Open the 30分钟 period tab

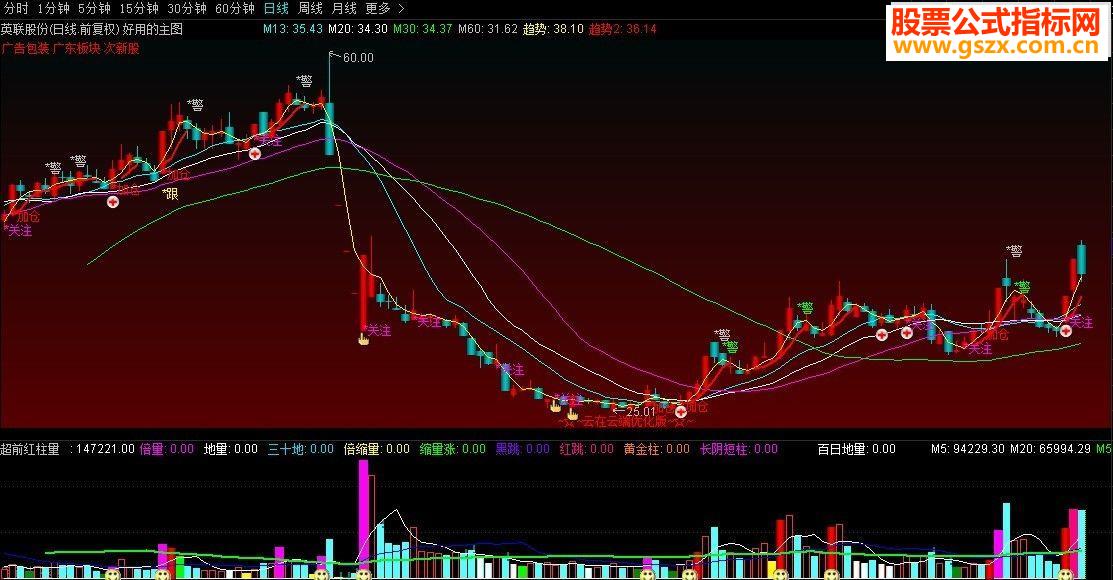click(x=187, y=9)
